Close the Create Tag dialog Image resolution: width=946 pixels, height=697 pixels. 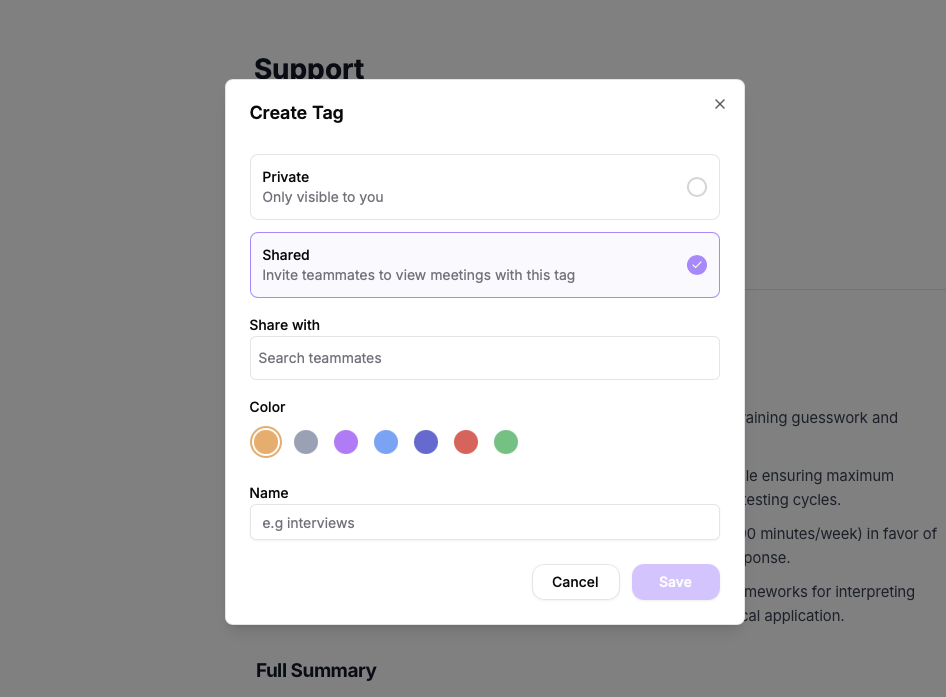(719, 103)
